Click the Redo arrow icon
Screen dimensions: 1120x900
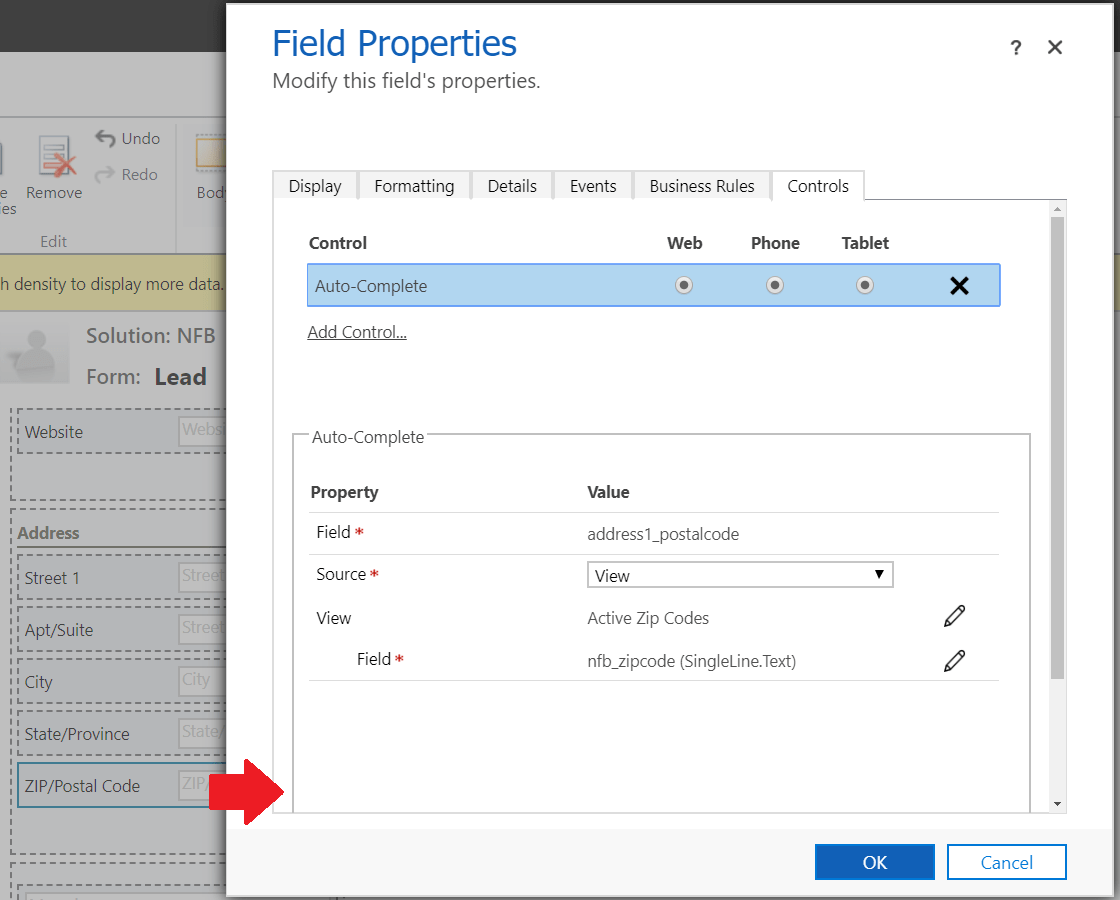point(106,174)
